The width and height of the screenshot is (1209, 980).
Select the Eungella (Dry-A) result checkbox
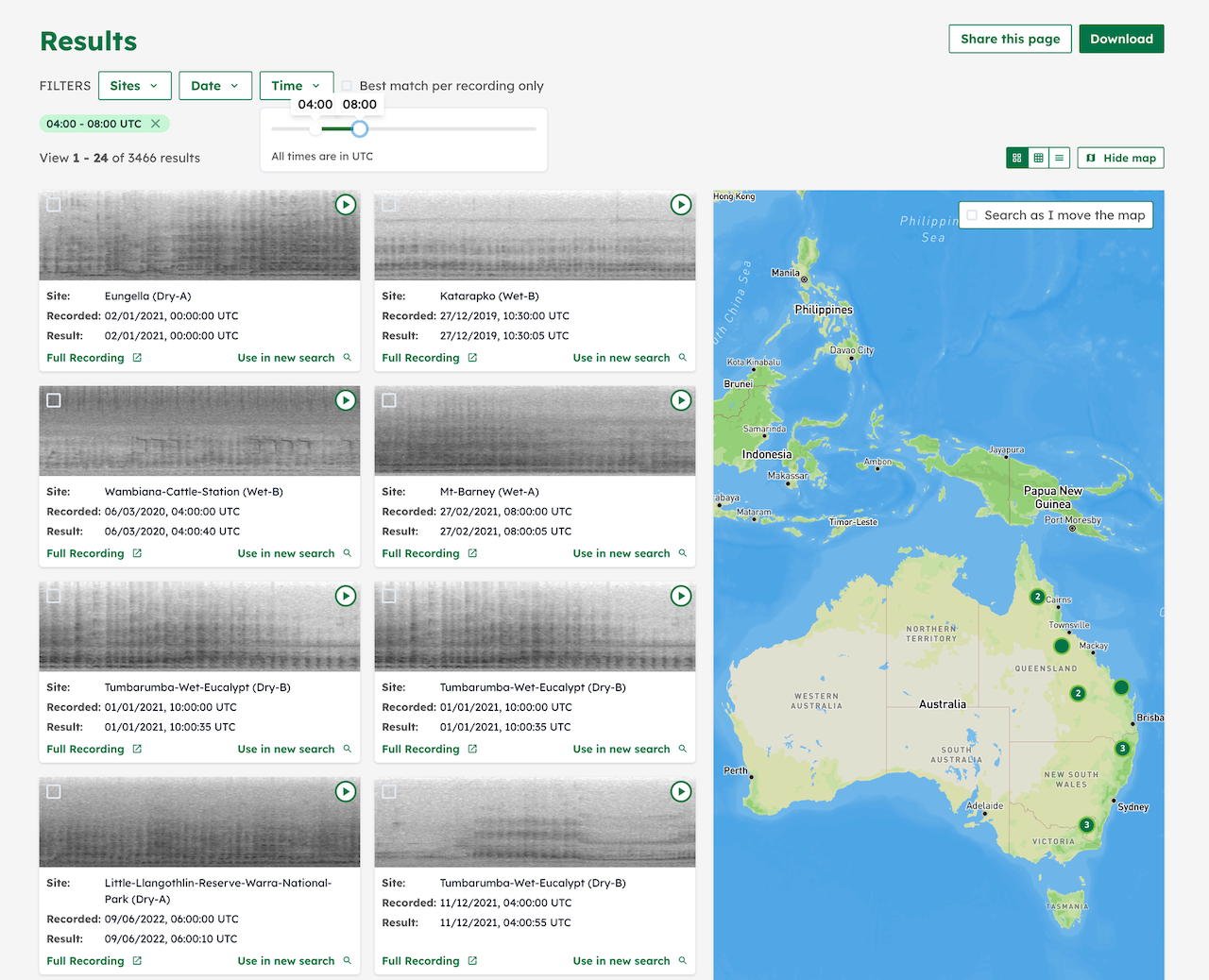tap(54, 205)
